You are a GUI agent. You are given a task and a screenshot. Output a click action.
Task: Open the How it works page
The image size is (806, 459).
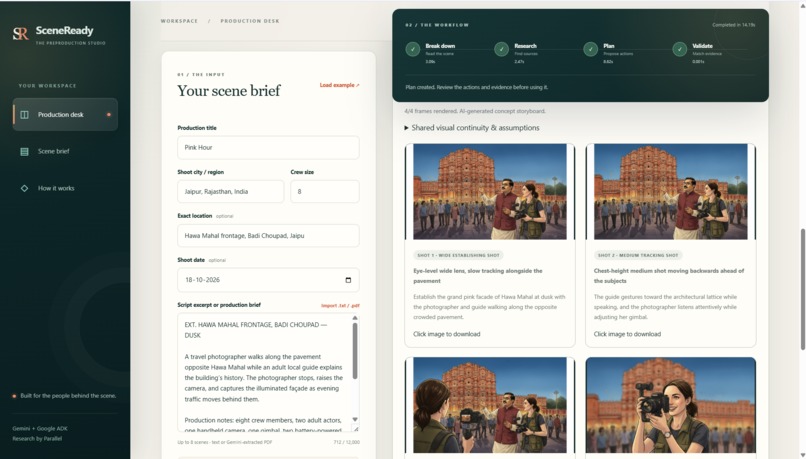click(56, 189)
